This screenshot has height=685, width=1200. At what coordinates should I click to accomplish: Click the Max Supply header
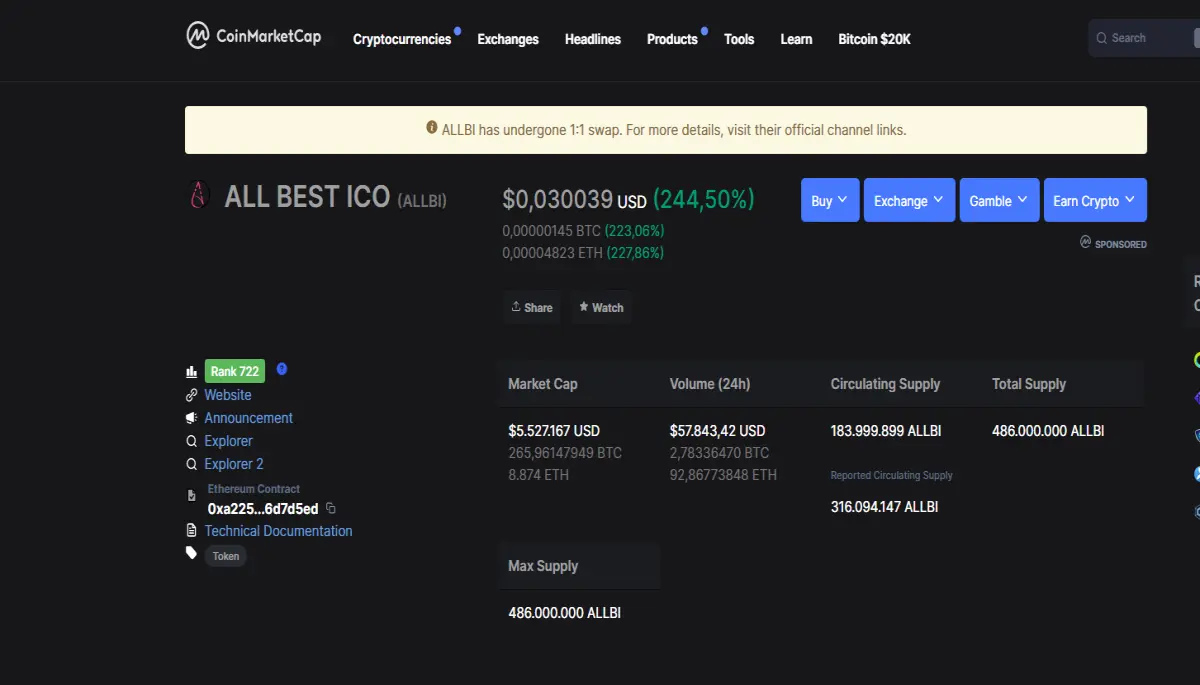point(543,566)
